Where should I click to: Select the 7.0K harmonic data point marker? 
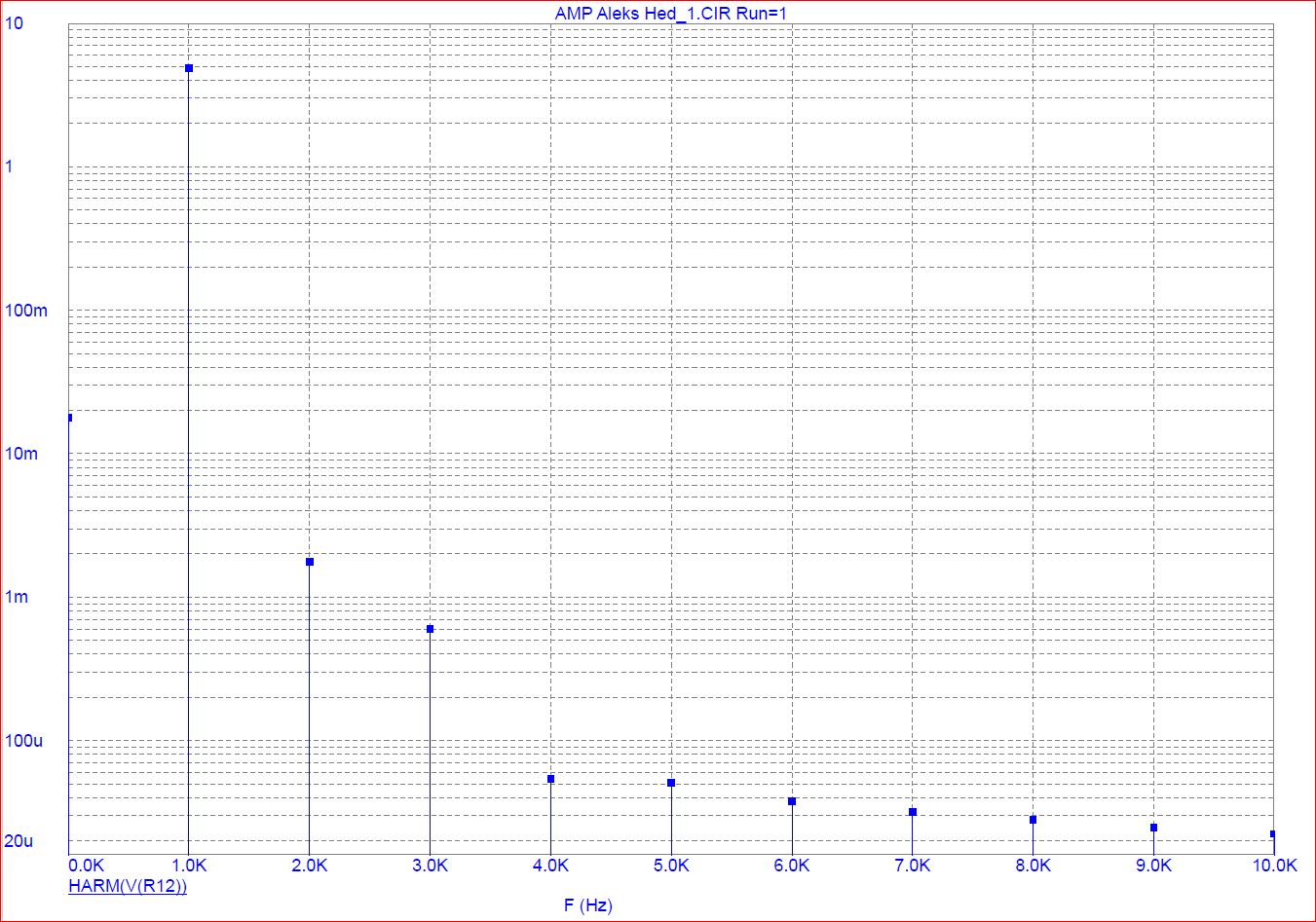[913, 812]
